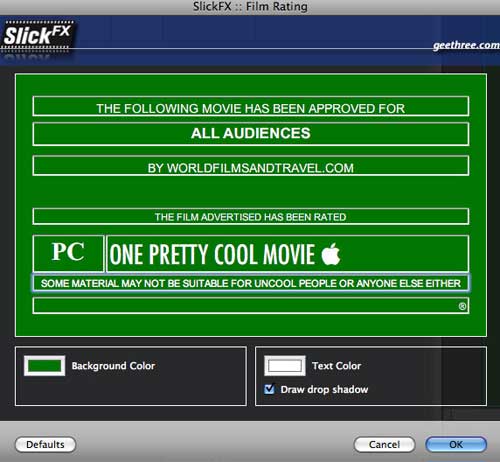
Task: Click the registered trademark symbol
Action: (x=462, y=306)
